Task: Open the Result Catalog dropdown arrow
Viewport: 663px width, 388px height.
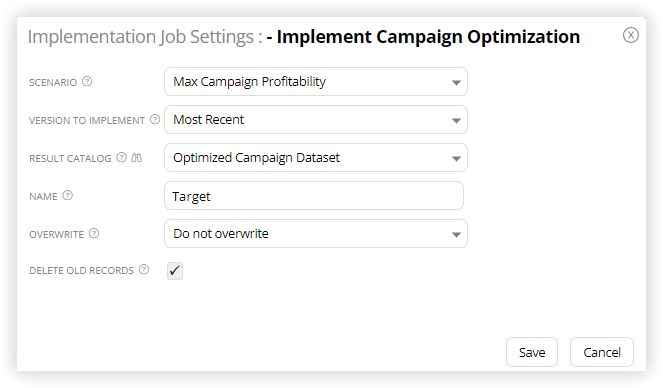Action: (x=456, y=158)
